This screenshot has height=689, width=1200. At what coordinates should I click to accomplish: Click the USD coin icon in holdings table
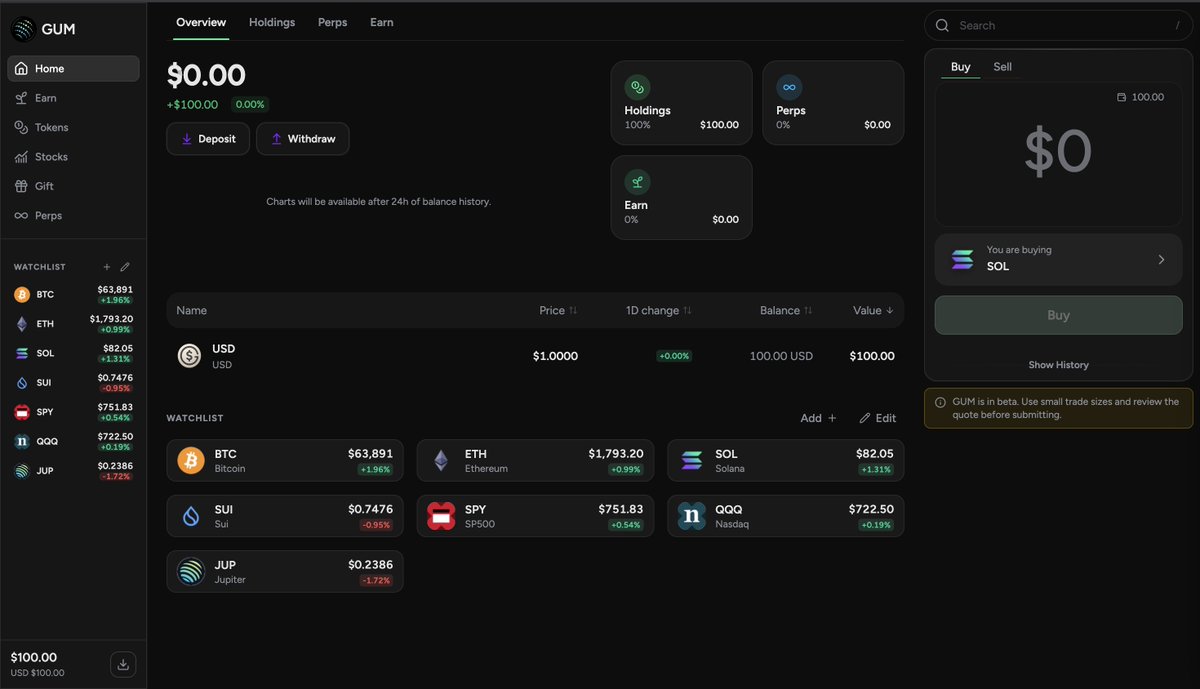tap(189, 356)
